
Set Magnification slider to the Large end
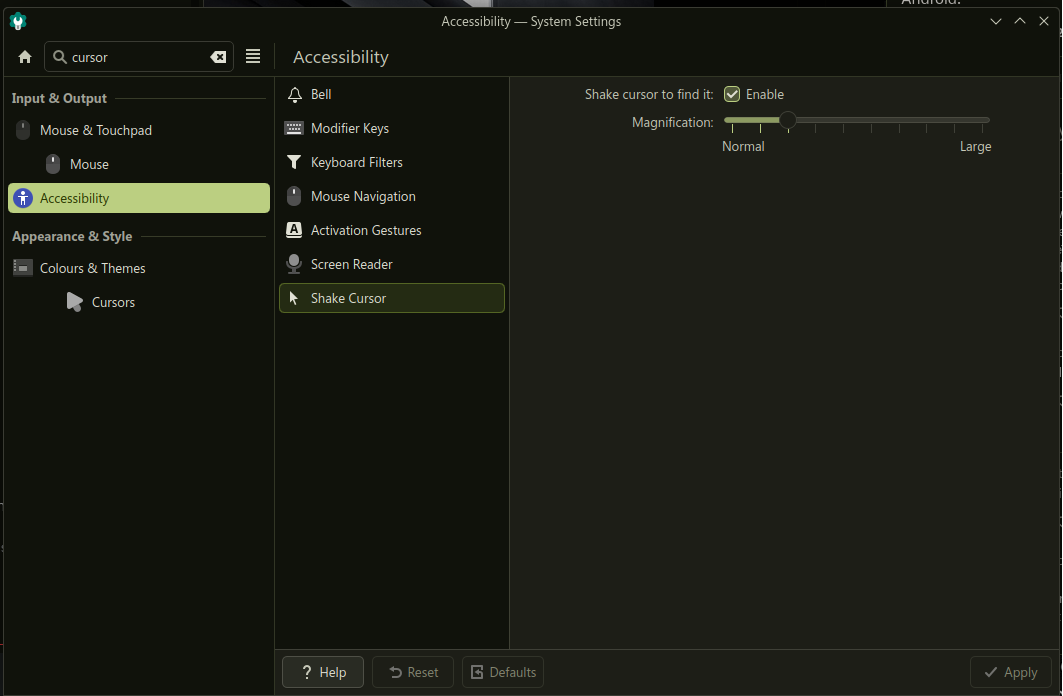[982, 121]
